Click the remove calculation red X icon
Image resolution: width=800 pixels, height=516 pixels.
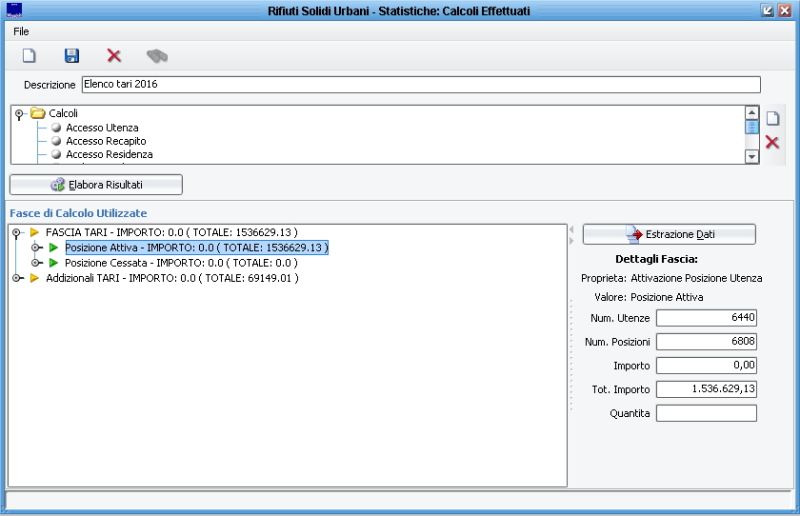tap(772, 142)
